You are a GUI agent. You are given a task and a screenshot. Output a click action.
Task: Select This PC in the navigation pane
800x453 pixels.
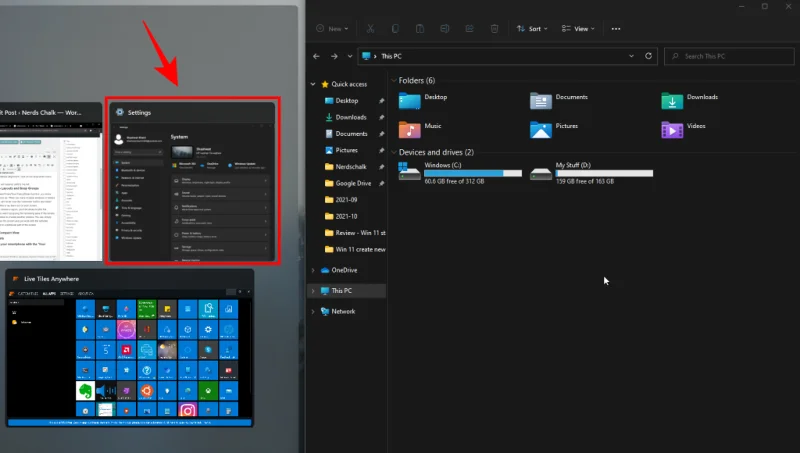pyautogui.click(x=337, y=291)
